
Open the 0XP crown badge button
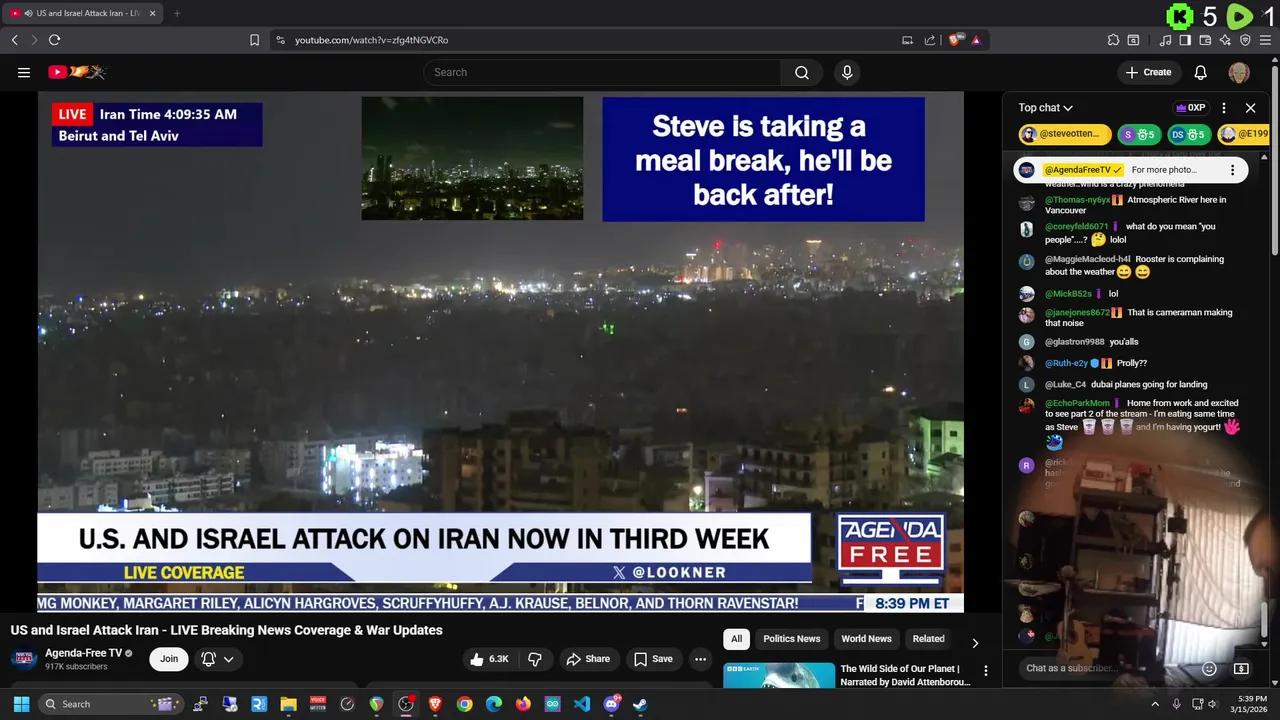(1190, 108)
